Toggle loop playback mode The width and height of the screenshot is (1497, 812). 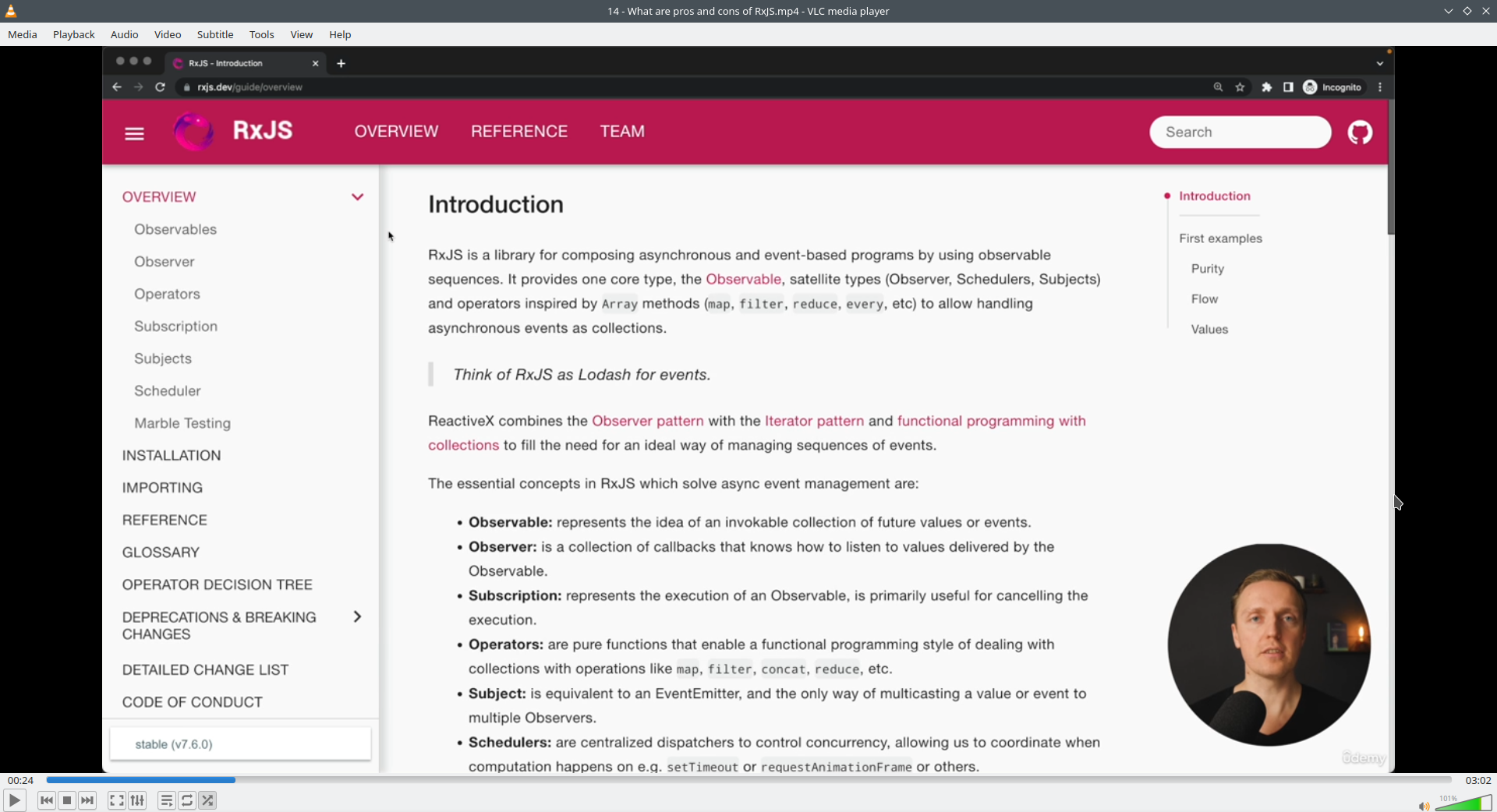click(x=187, y=800)
